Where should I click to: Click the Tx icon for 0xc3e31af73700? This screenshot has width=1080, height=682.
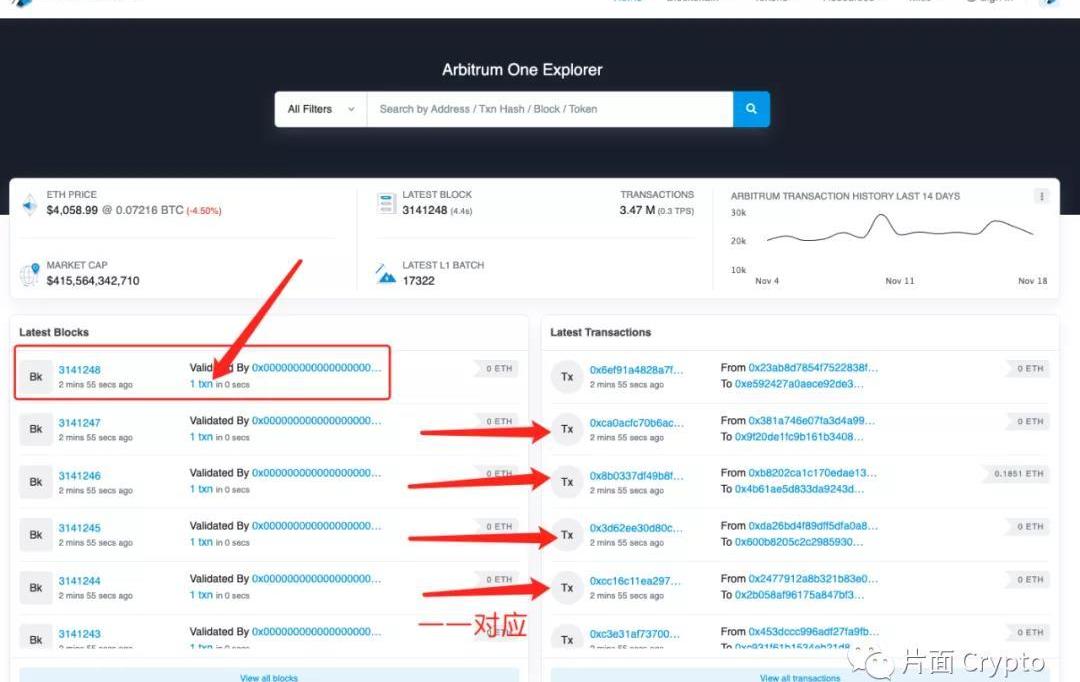pyautogui.click(x=567, y=638)
